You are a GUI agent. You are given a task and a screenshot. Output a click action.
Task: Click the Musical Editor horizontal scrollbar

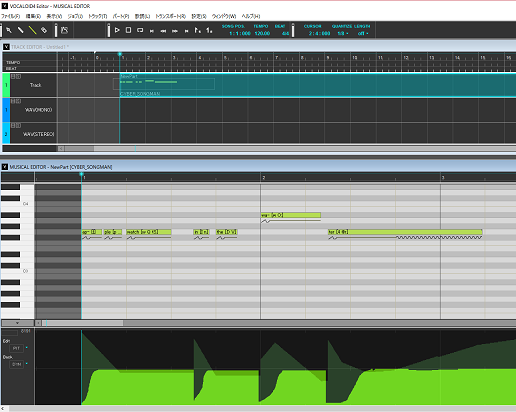click(x=279, y=323)
